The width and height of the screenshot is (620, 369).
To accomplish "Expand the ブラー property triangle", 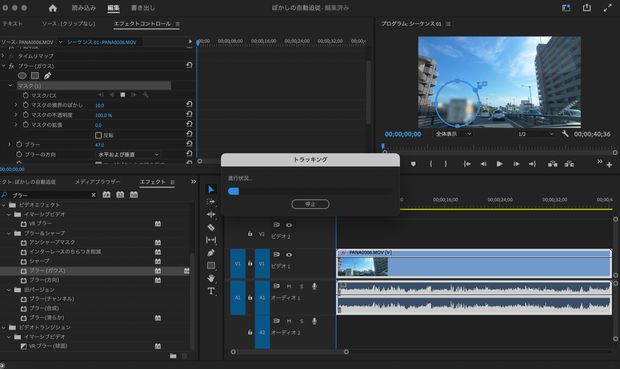I will click(x=9, y=144).
